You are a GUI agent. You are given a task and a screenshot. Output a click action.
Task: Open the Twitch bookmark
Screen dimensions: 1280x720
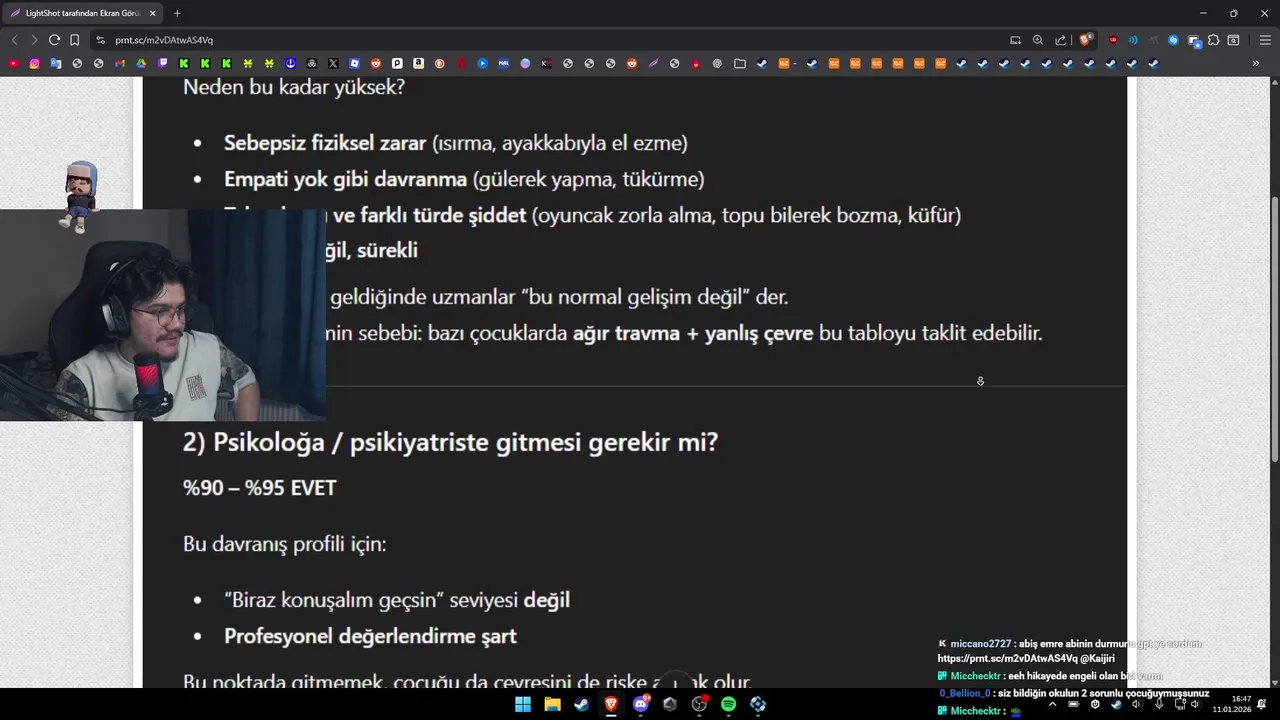(162, 64)
